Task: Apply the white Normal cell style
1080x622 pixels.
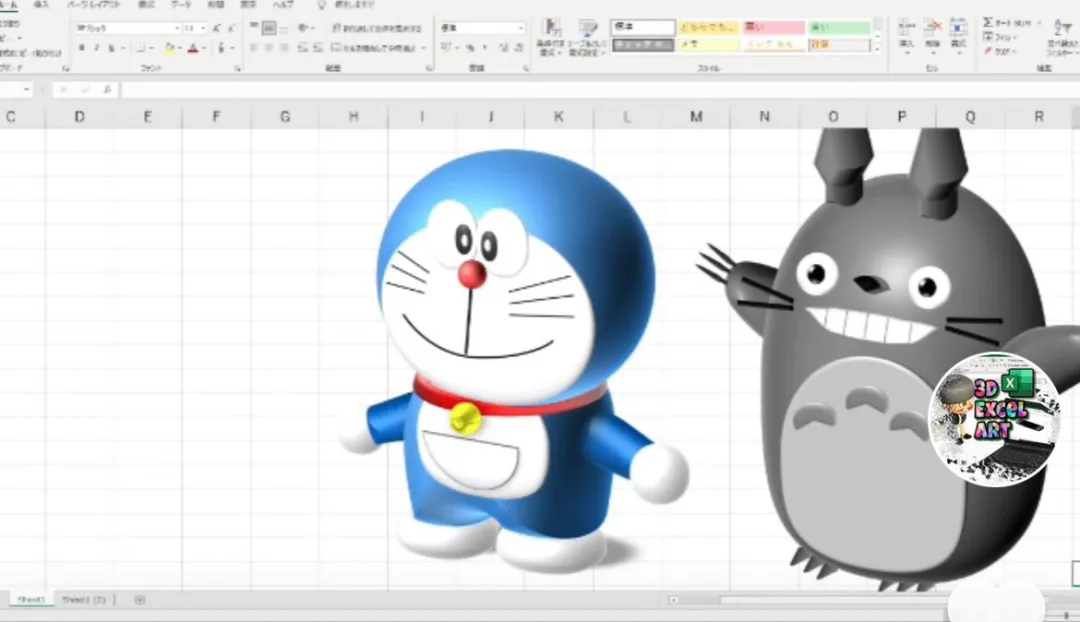Action: point(643,28)
